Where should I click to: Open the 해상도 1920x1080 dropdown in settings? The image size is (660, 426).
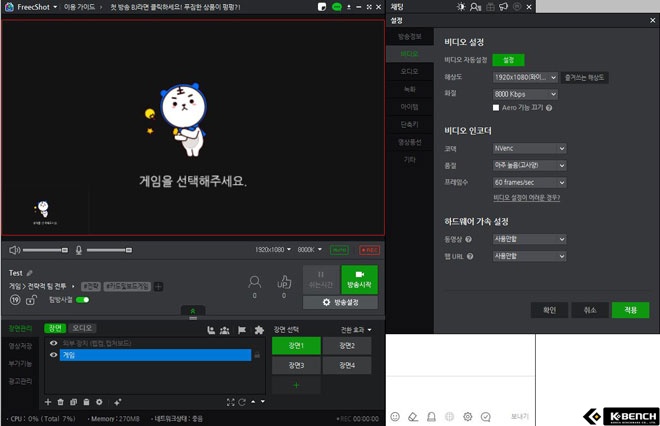point(525,77)
